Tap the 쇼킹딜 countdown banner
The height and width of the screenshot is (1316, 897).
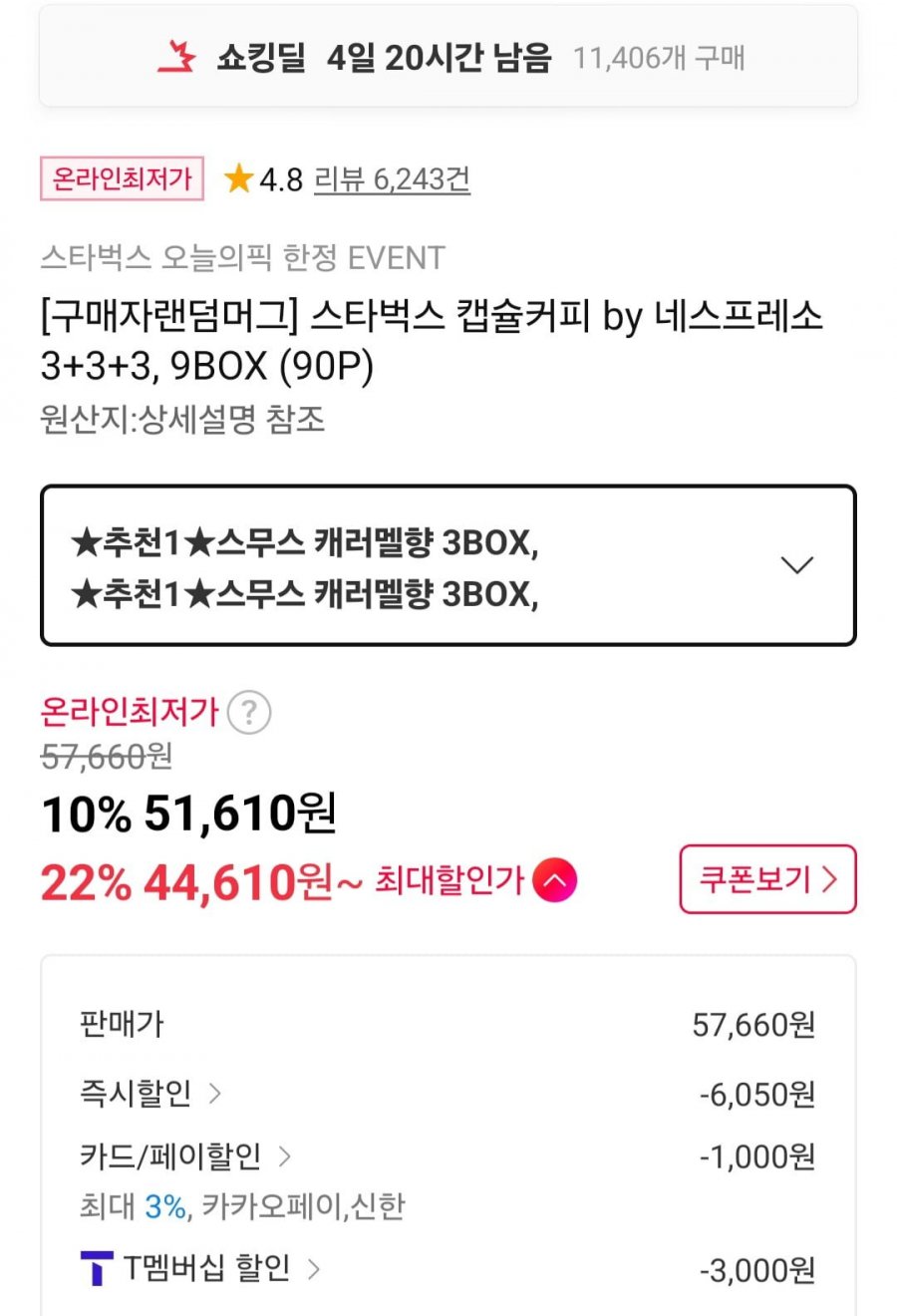point(448,57)
